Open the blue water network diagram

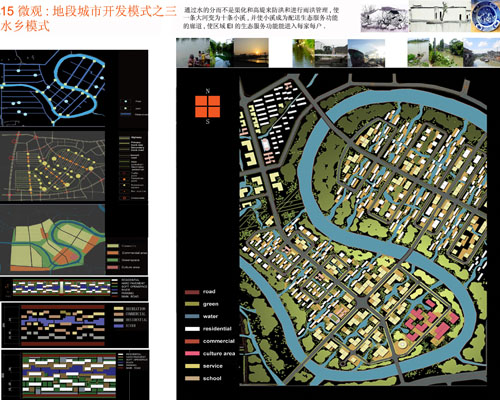tap(53, 88)
